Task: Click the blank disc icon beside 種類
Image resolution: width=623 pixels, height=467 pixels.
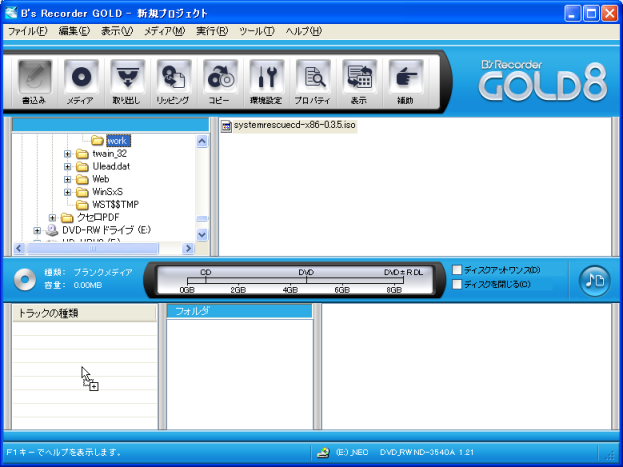Action: click(25, 280)
